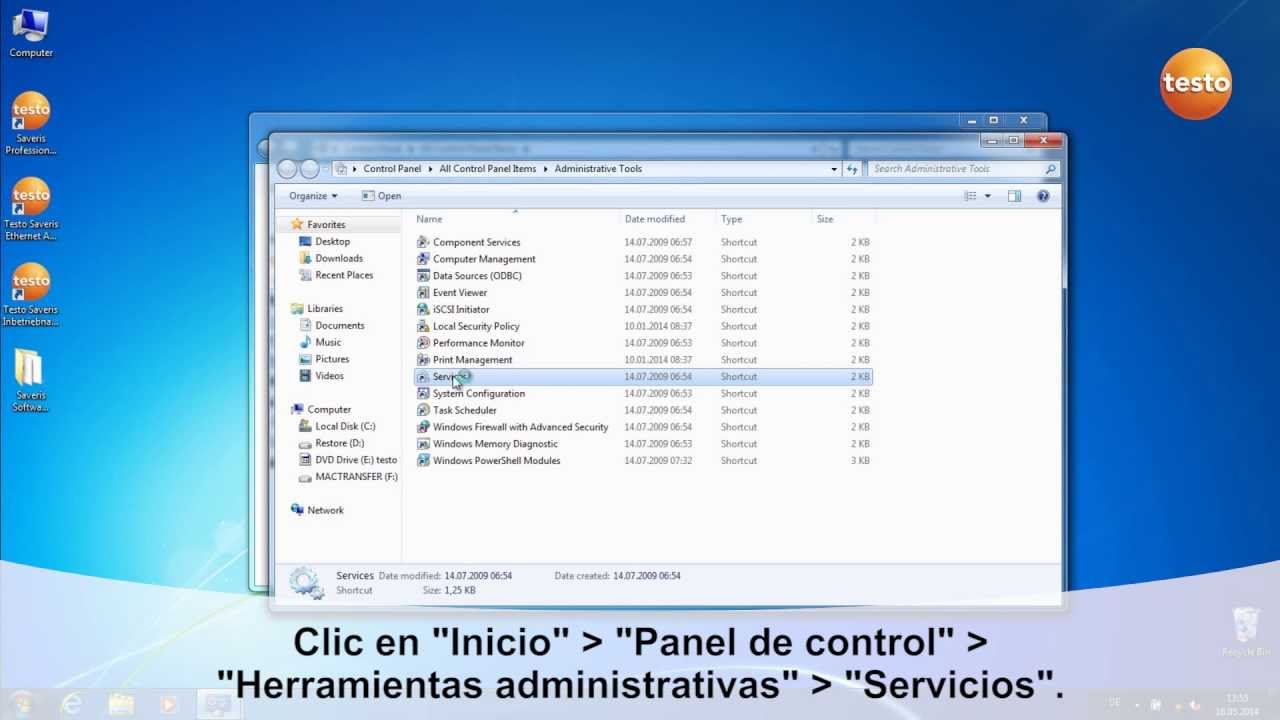
Task: Click the Services row in the file list
Action: click(643, 377)
